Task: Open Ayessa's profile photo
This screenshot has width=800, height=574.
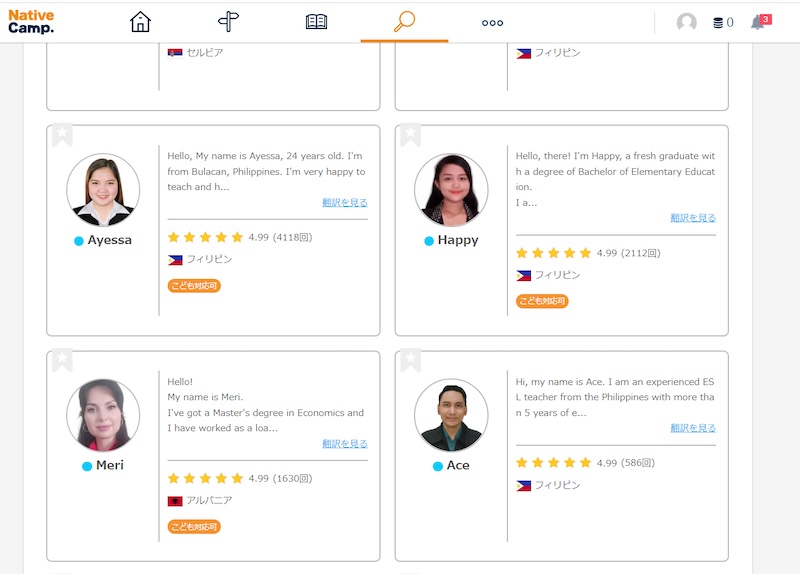Action: (103, 190)
